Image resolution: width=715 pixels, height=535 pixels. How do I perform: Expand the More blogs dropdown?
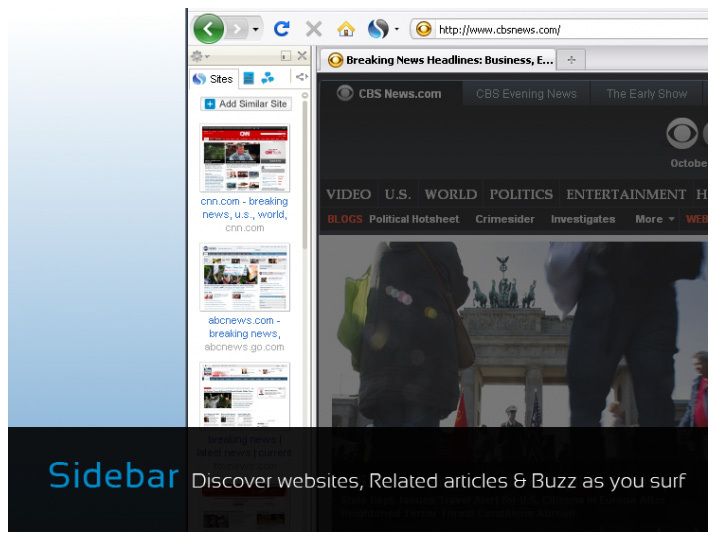(655, 219)
